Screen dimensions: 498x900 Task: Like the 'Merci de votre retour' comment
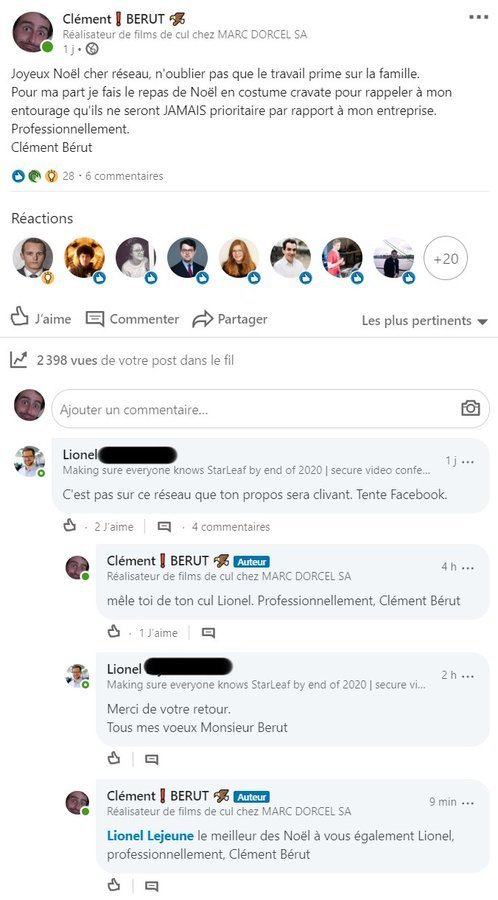(114, 758)
